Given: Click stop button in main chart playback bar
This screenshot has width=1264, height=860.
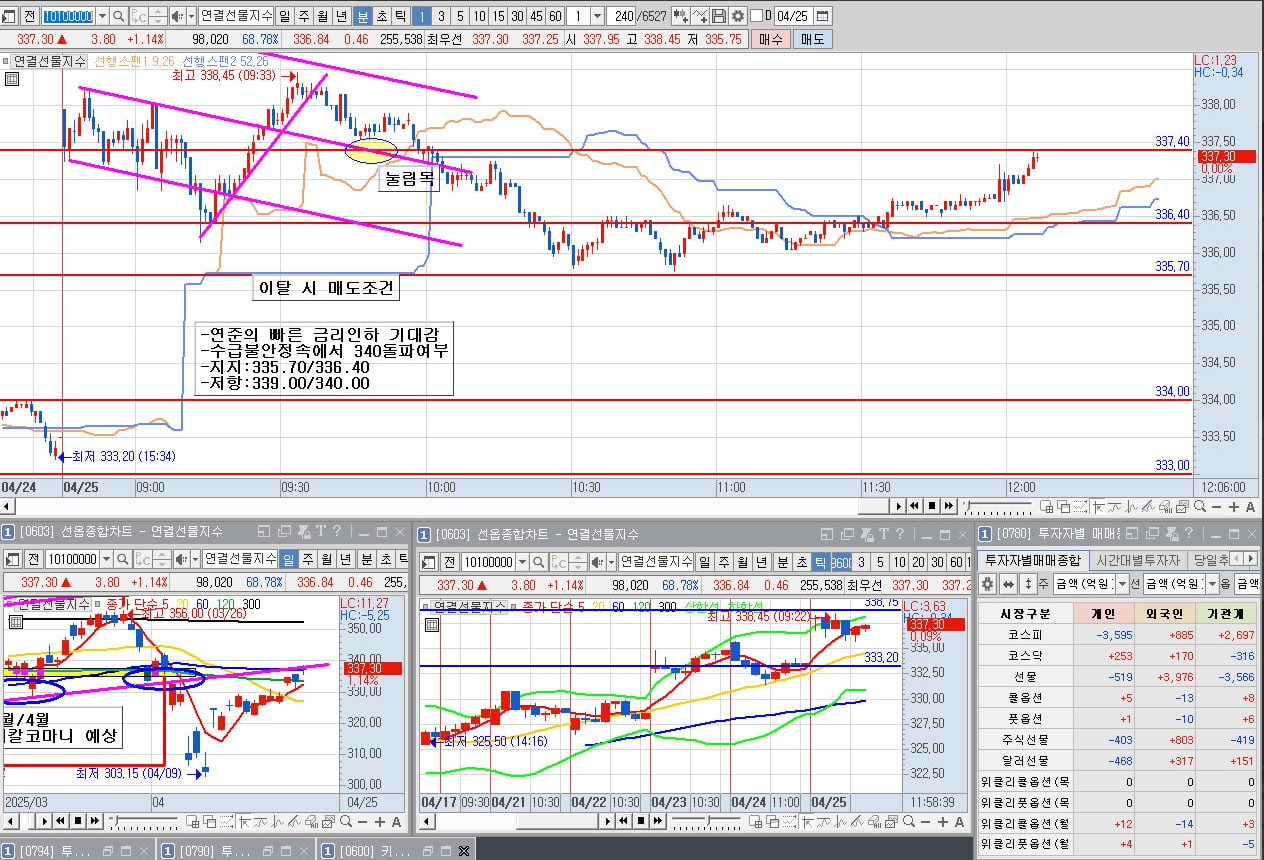Looking at the screenshot, I should (x=932, y=506).
